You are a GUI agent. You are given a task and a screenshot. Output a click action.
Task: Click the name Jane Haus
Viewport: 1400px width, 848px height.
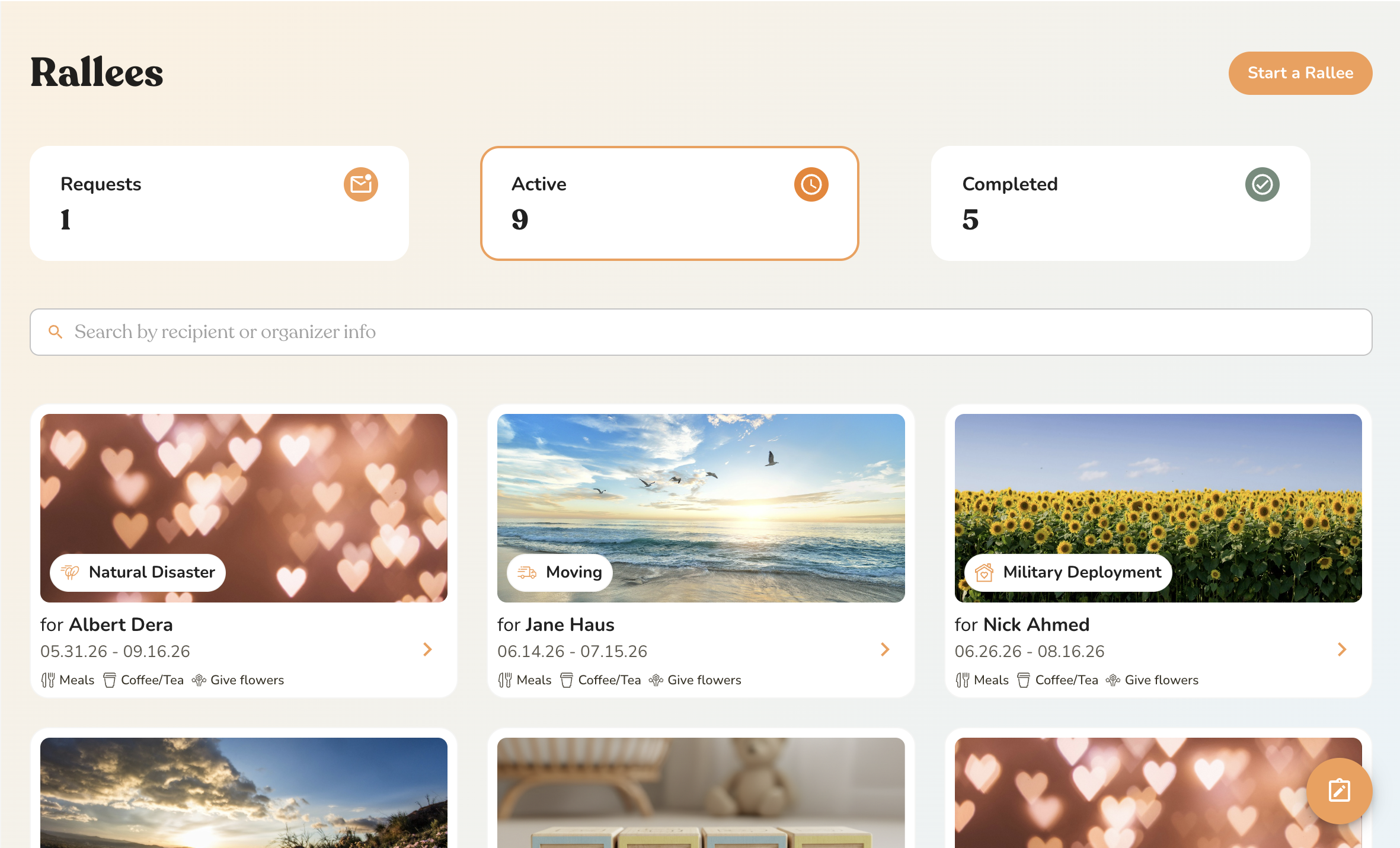pos(570,624)
